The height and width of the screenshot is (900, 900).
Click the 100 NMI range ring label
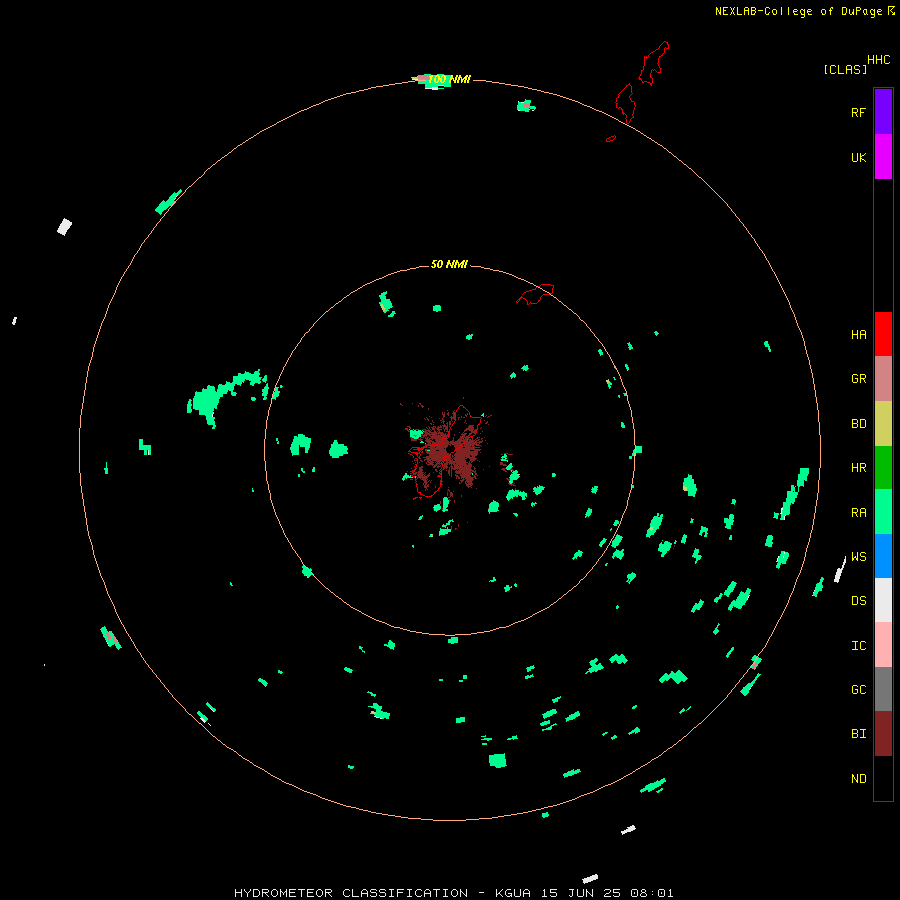449,79
